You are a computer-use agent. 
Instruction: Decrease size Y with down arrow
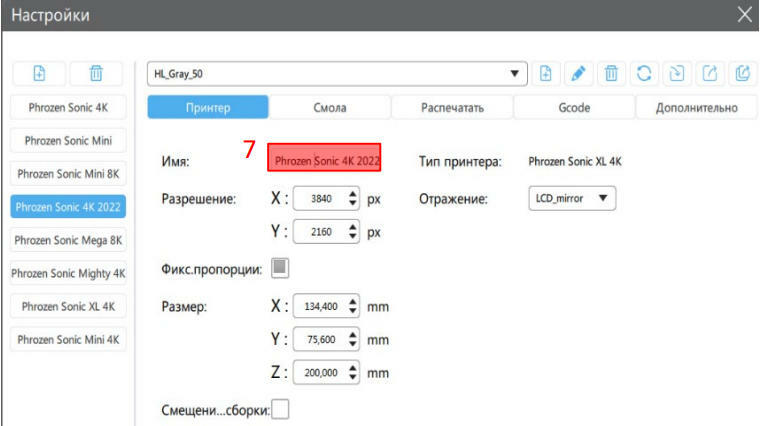tap(353, 345)
